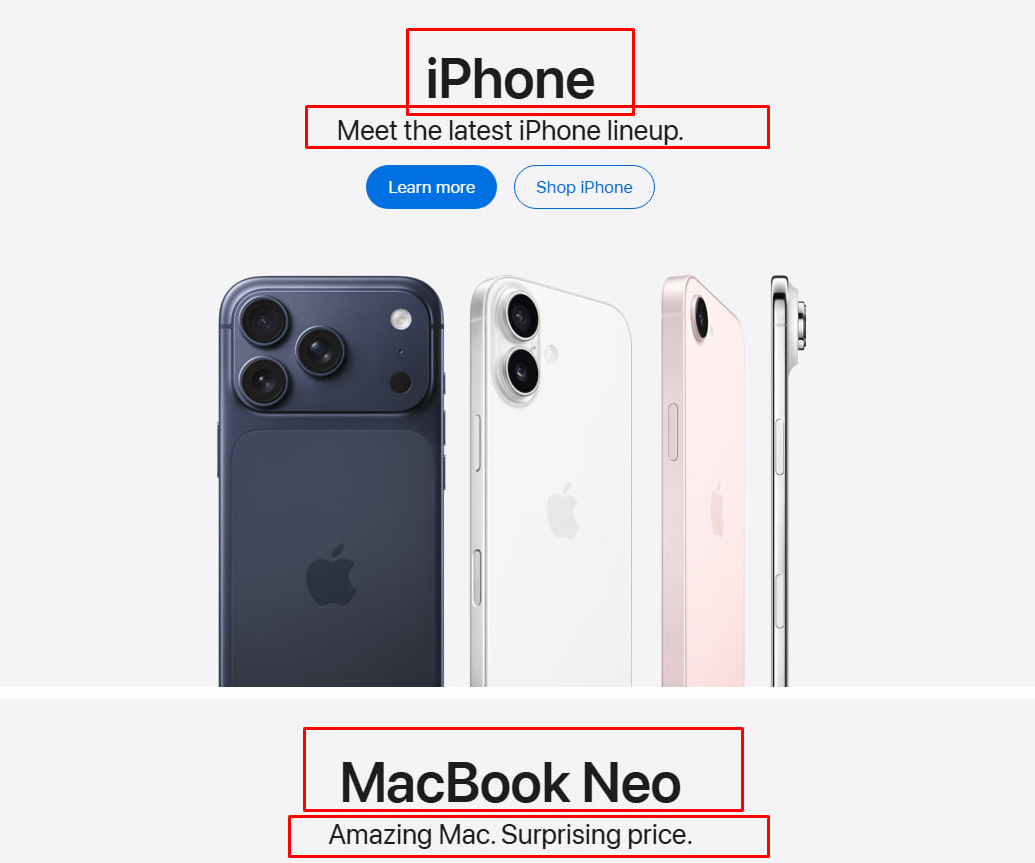Viewport: 1035px width, 863px height.
Task: Click the blue Learn more button
Action: click(431, 187)
